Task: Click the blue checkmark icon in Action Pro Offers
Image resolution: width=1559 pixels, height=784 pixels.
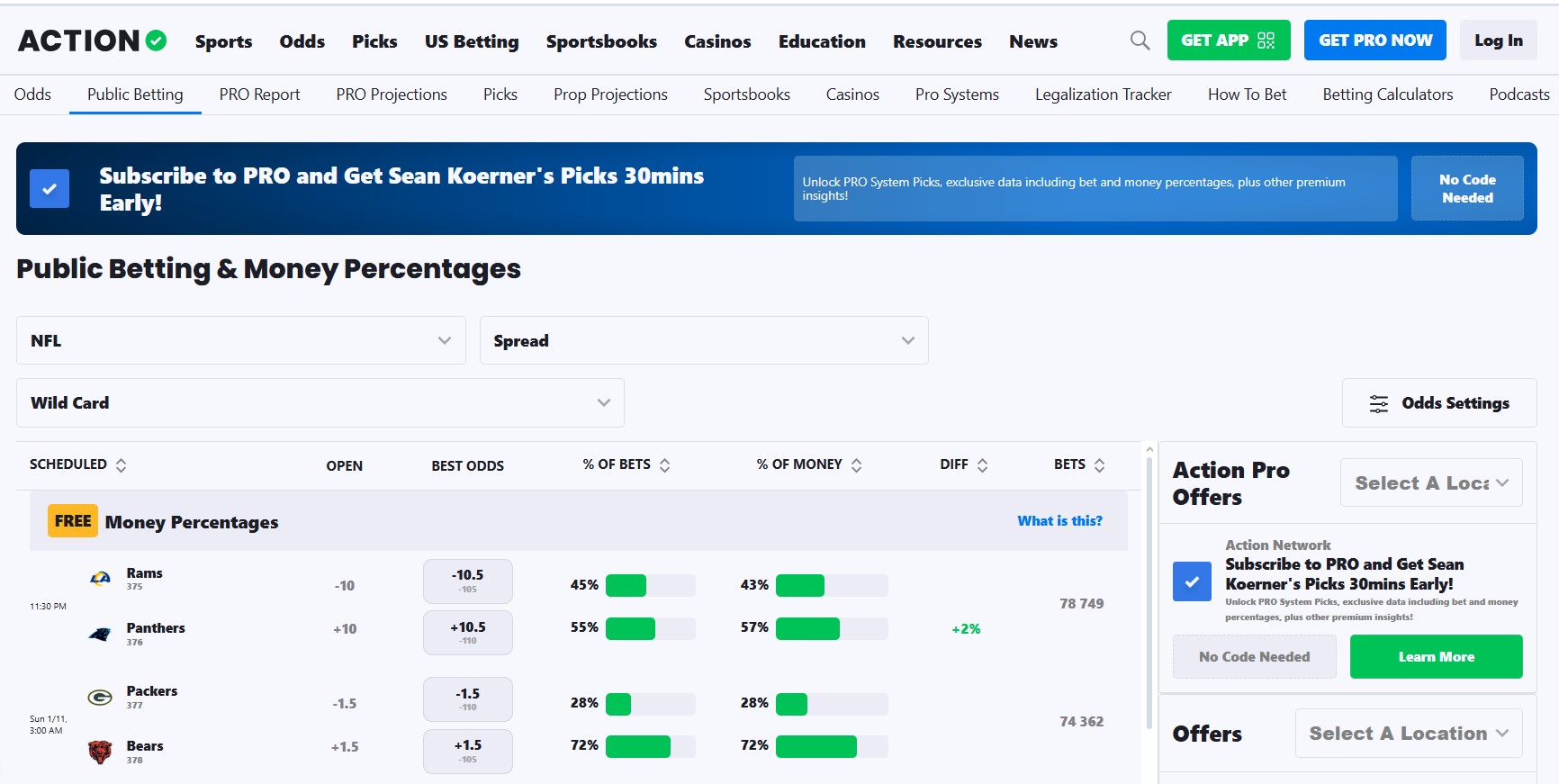Action: point(1192,581)
